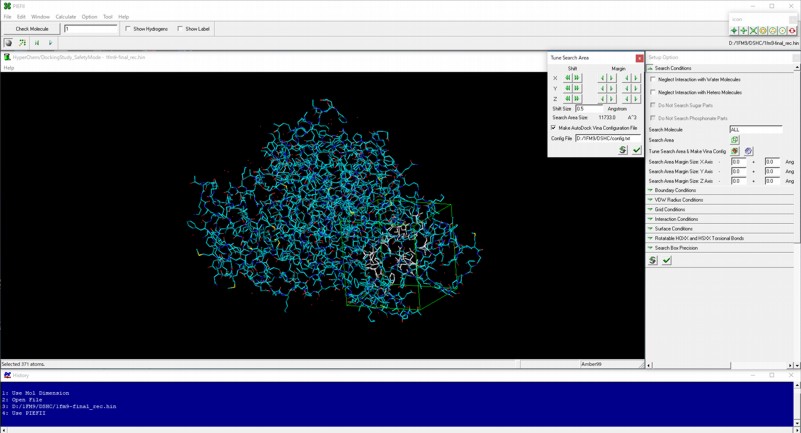Image resolution: width=801 pixels, height=433 pixels.
Task: Enable the Show Hydrogens checkbox
Action: point(128,29)
